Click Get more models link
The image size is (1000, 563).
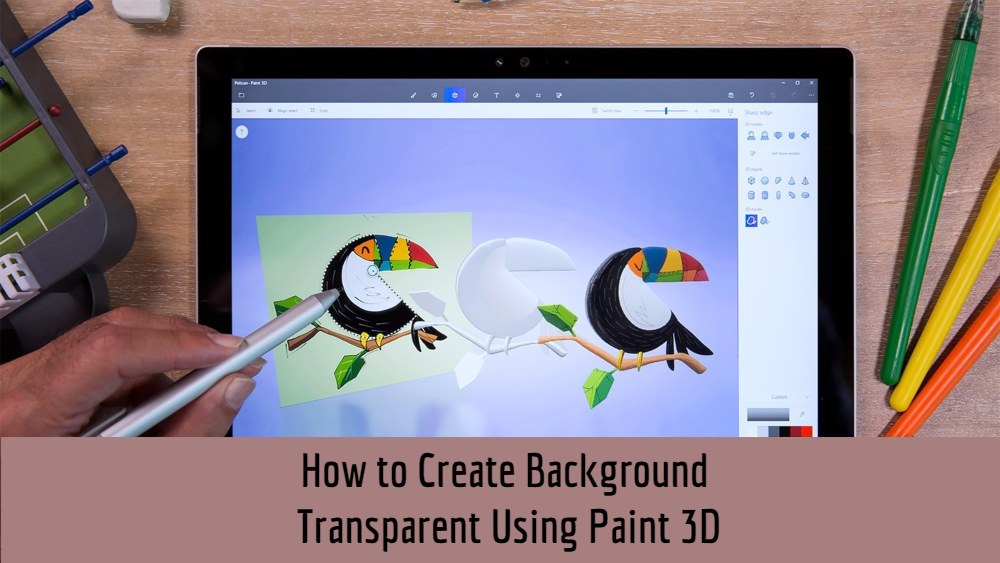pyautogui.click(x=786, y=154)
